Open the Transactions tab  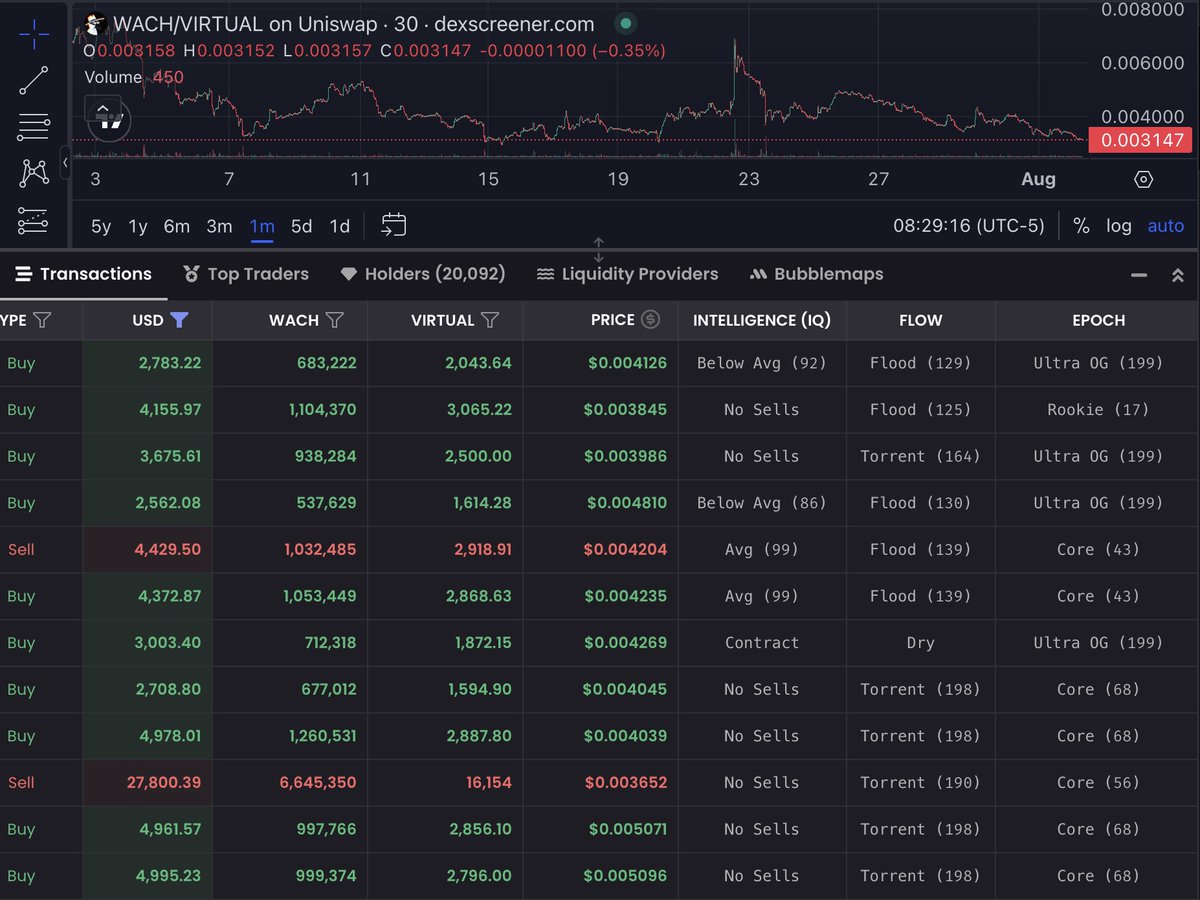[83, 274]
